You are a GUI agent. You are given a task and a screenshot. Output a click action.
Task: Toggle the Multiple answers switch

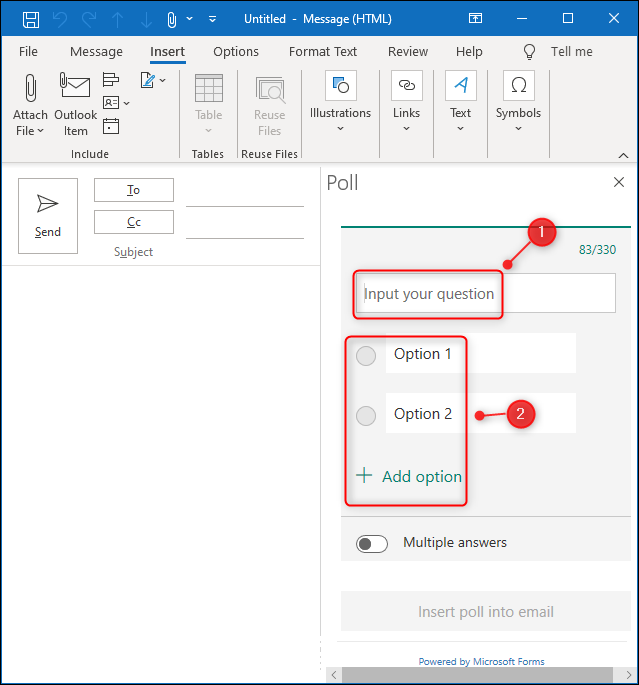tap(372, 543)
